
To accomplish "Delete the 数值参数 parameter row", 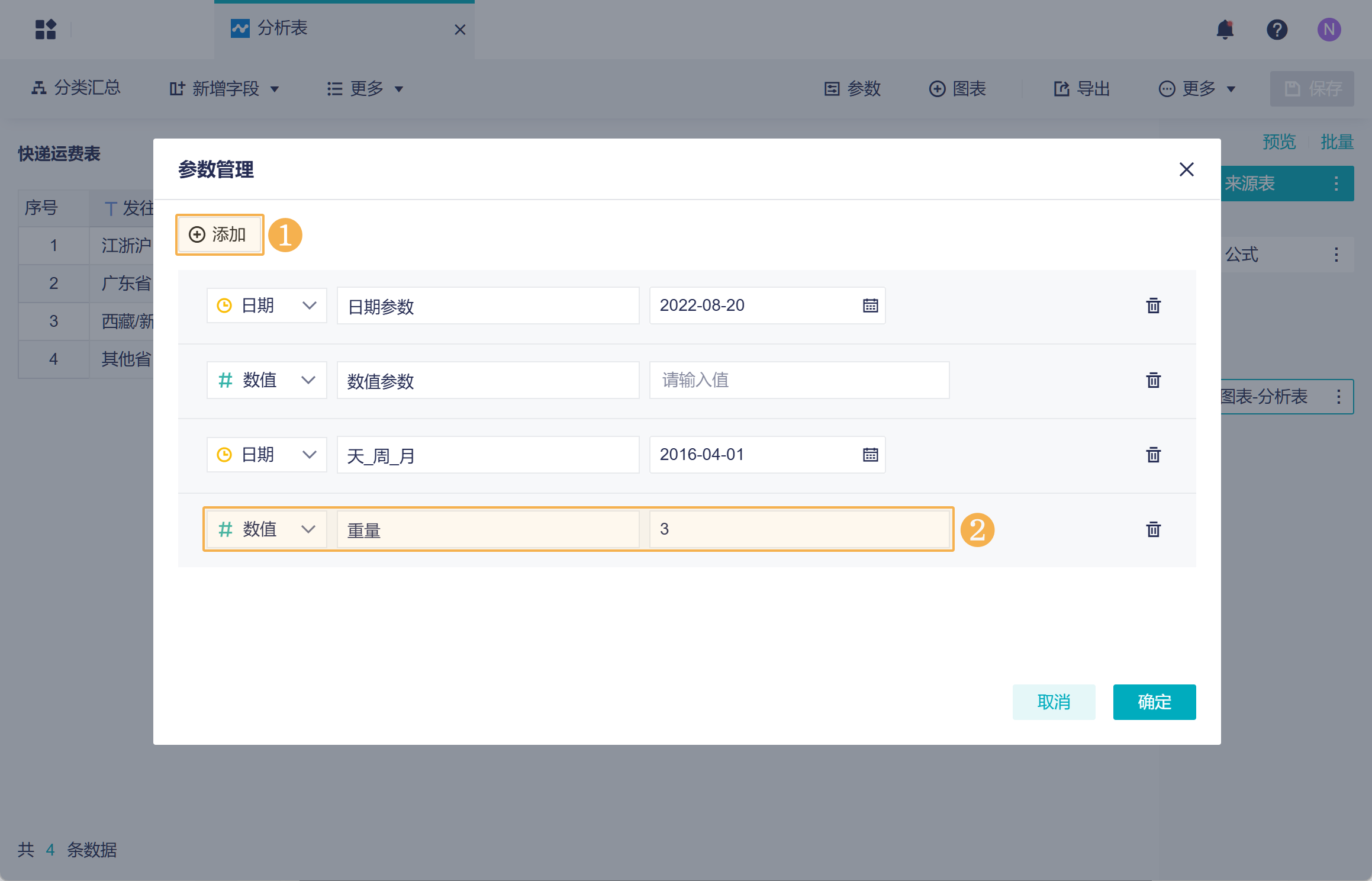I will tap(1153, 380).
